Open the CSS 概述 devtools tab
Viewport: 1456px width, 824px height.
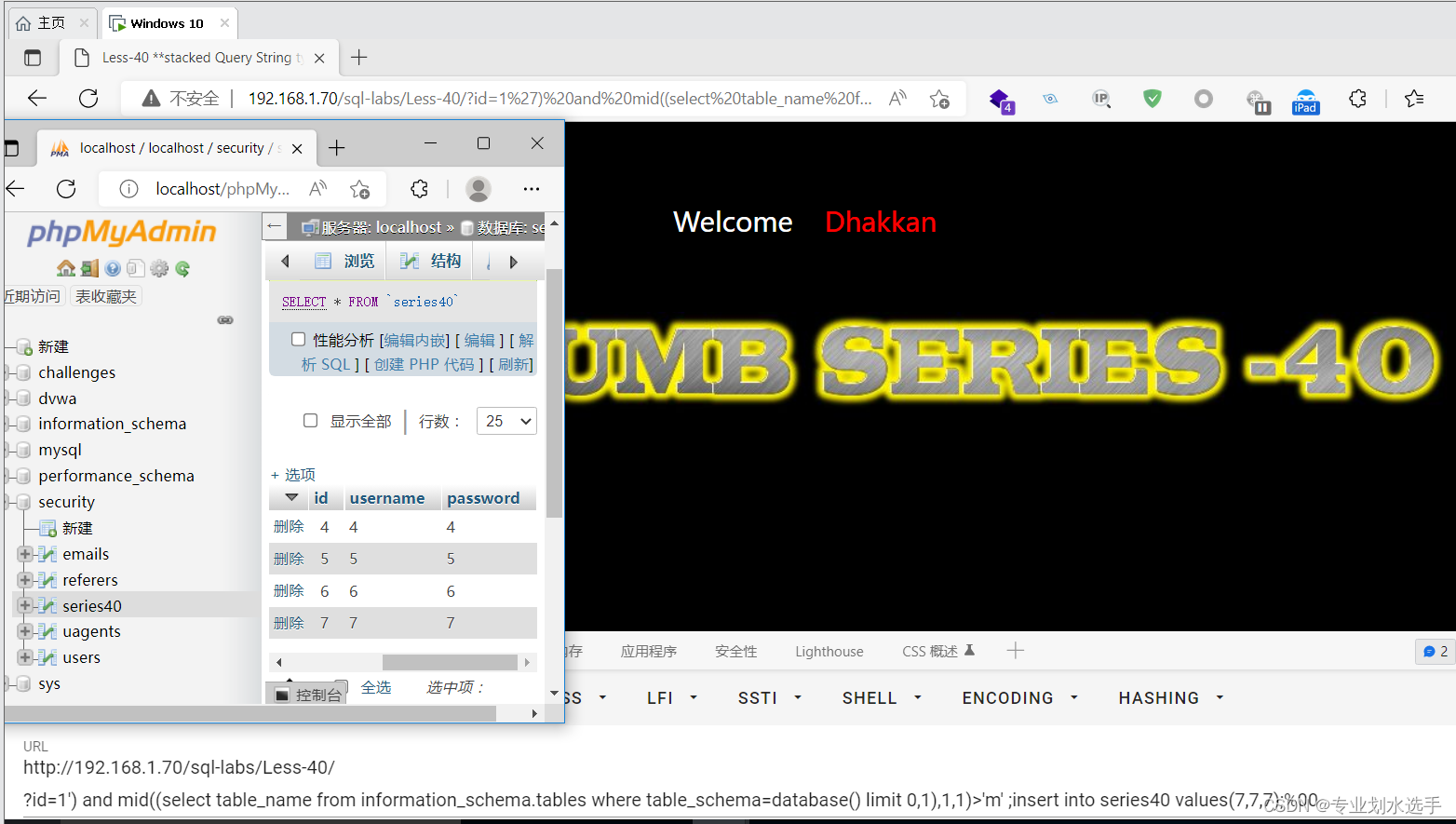pos(937,652)
